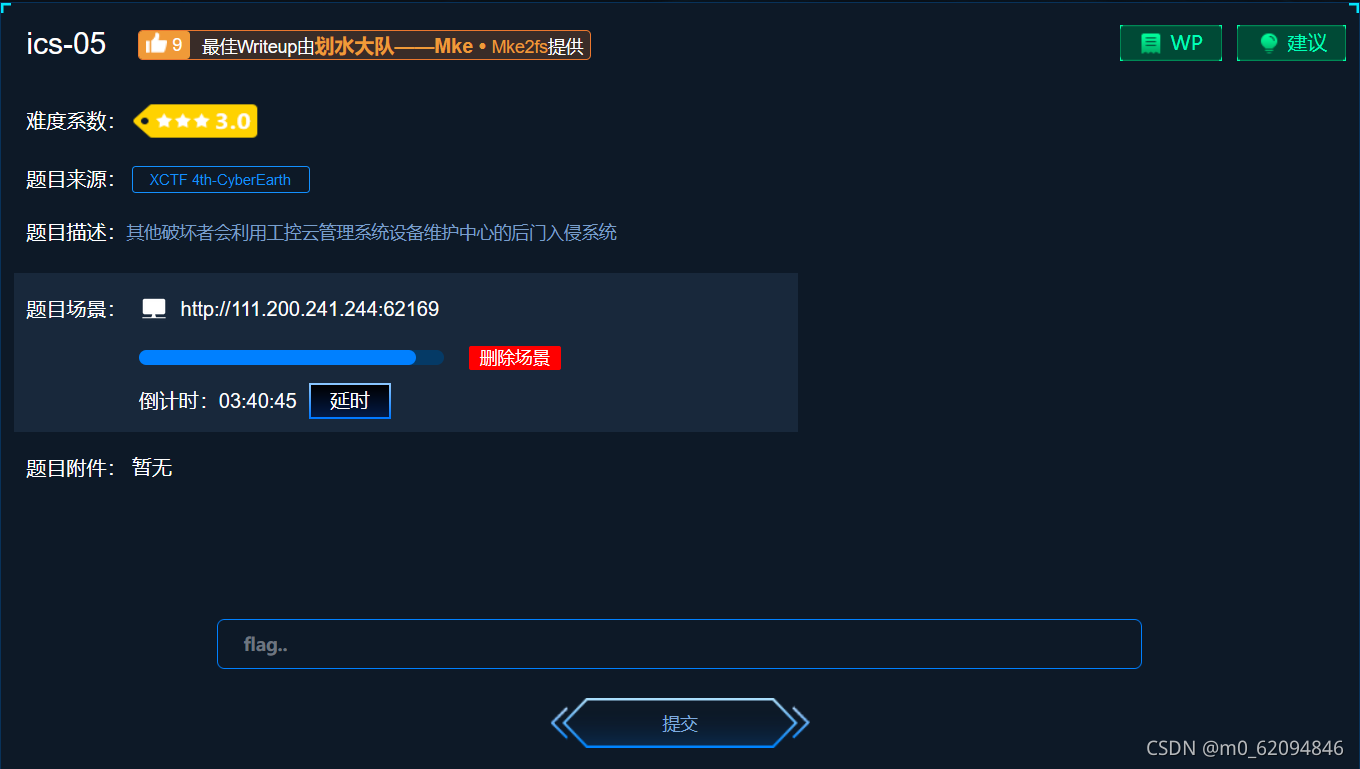Click the ics-05 challenge title

(66, 44)
